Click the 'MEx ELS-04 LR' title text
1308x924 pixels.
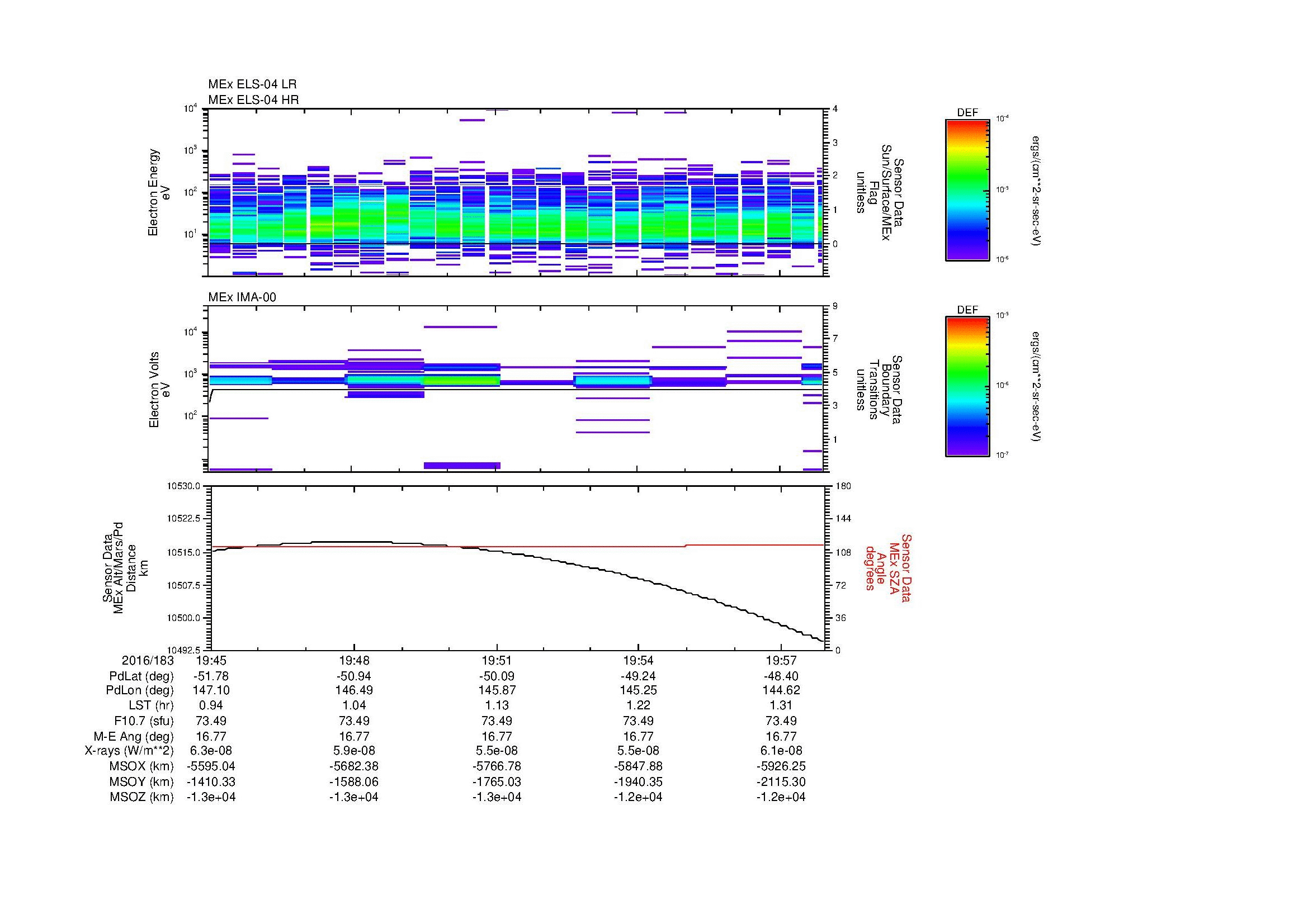pyautogui.click(x=252, y=84)
